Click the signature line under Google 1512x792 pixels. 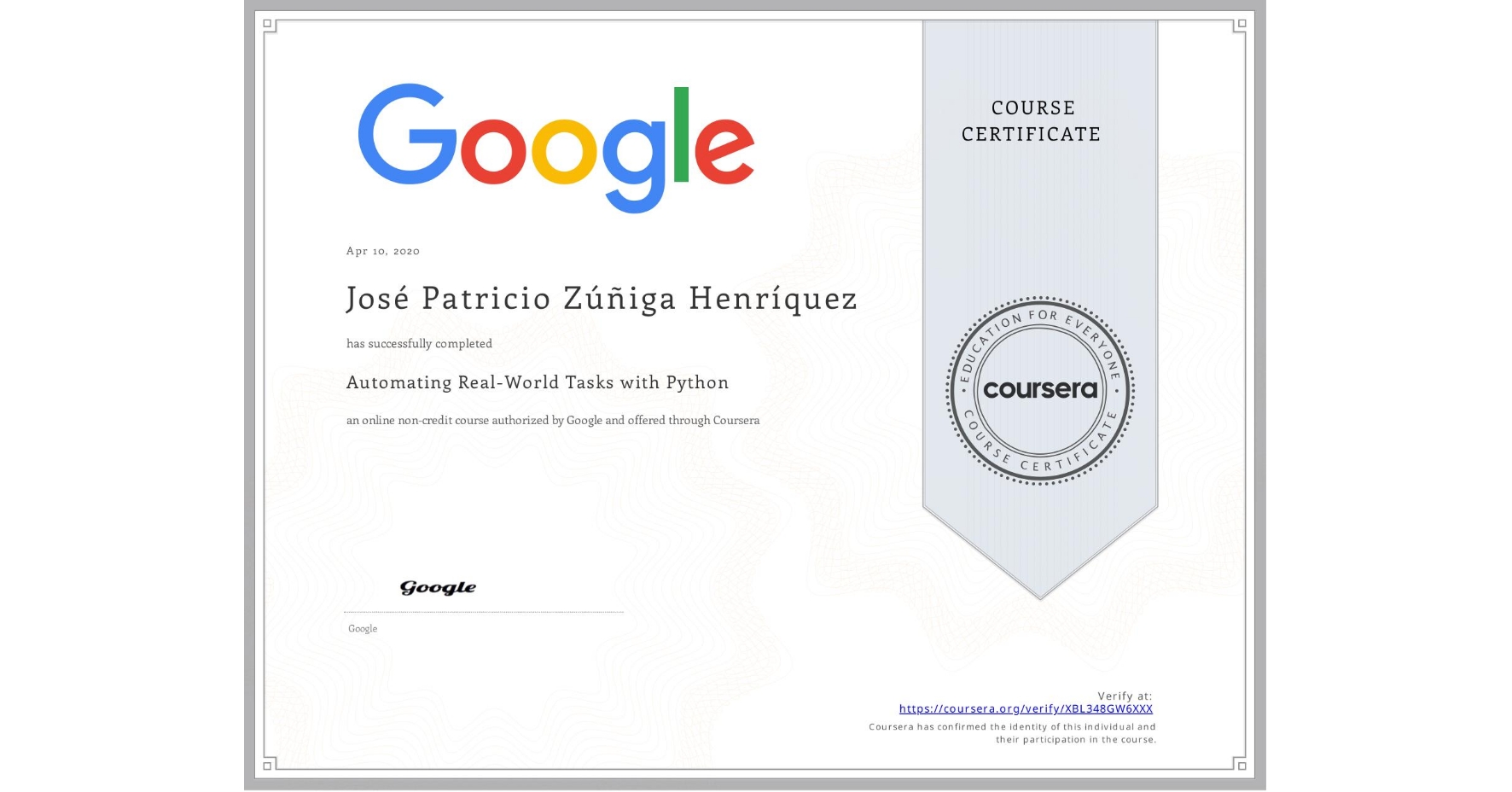point(482,609)
